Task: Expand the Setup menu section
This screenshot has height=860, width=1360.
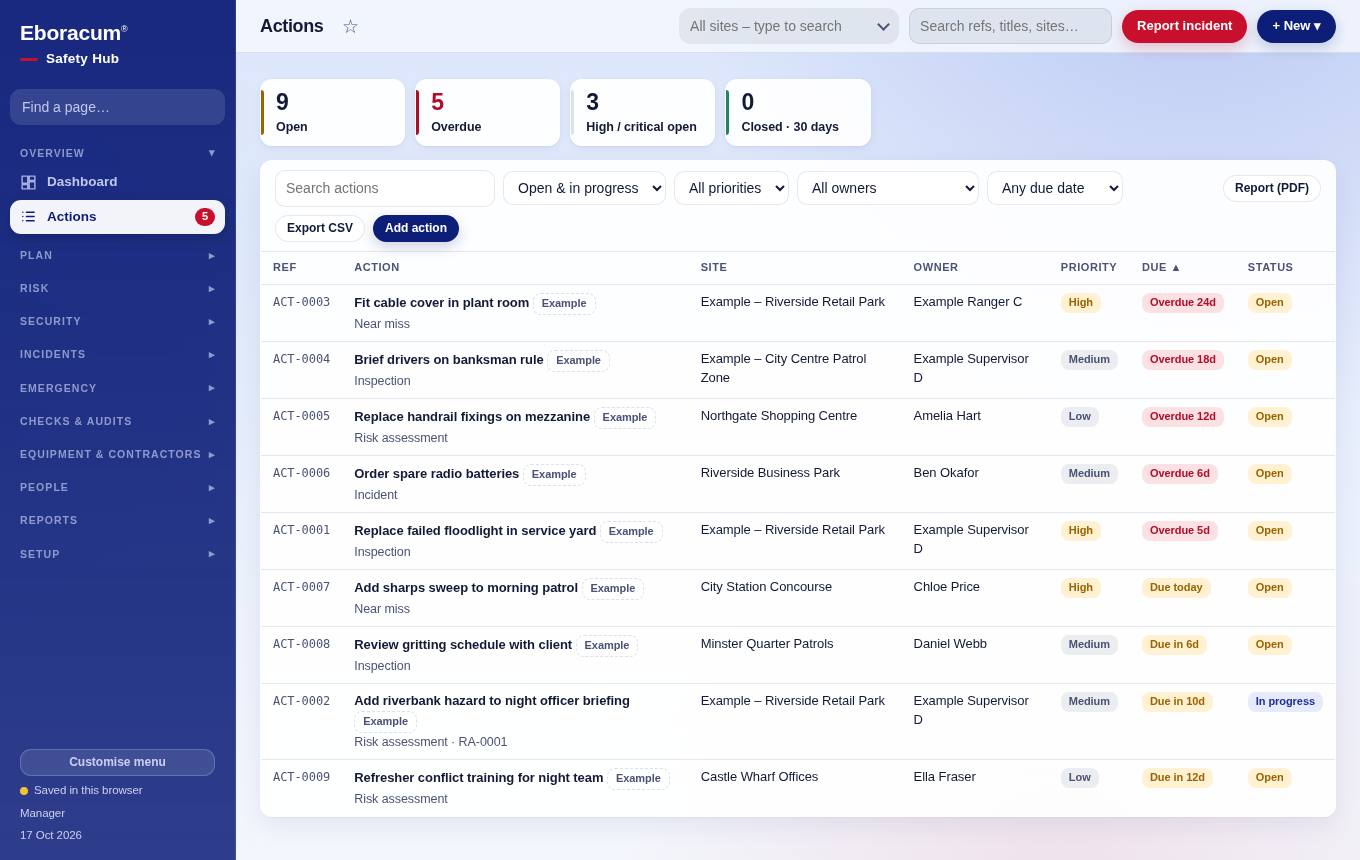Action: [117, 554]
